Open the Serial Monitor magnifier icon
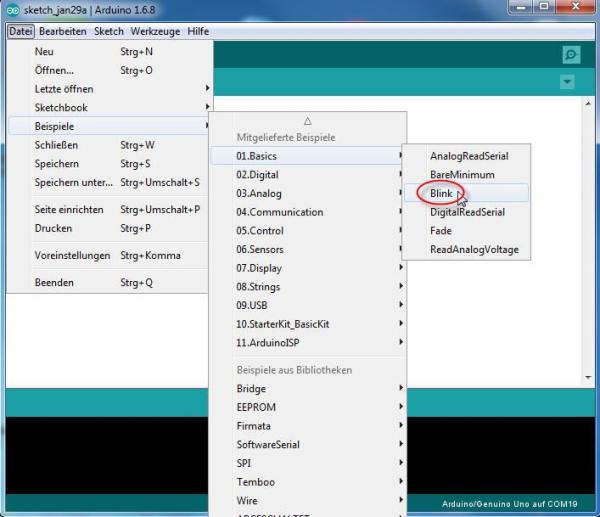 point(571,55)
